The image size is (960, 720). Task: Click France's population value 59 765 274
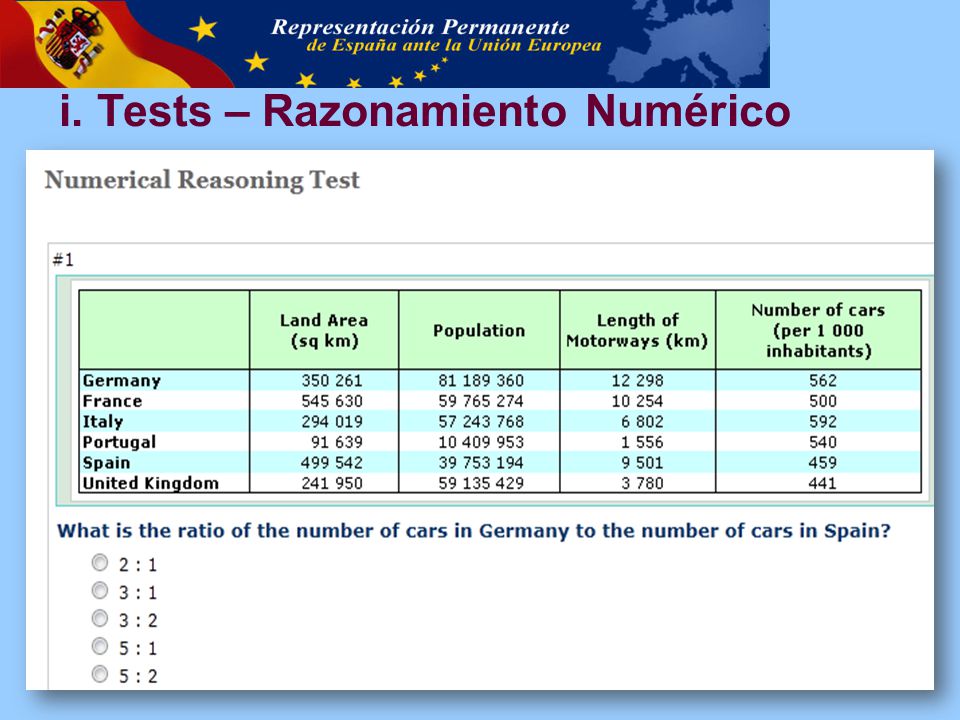(x=481, y=401)
